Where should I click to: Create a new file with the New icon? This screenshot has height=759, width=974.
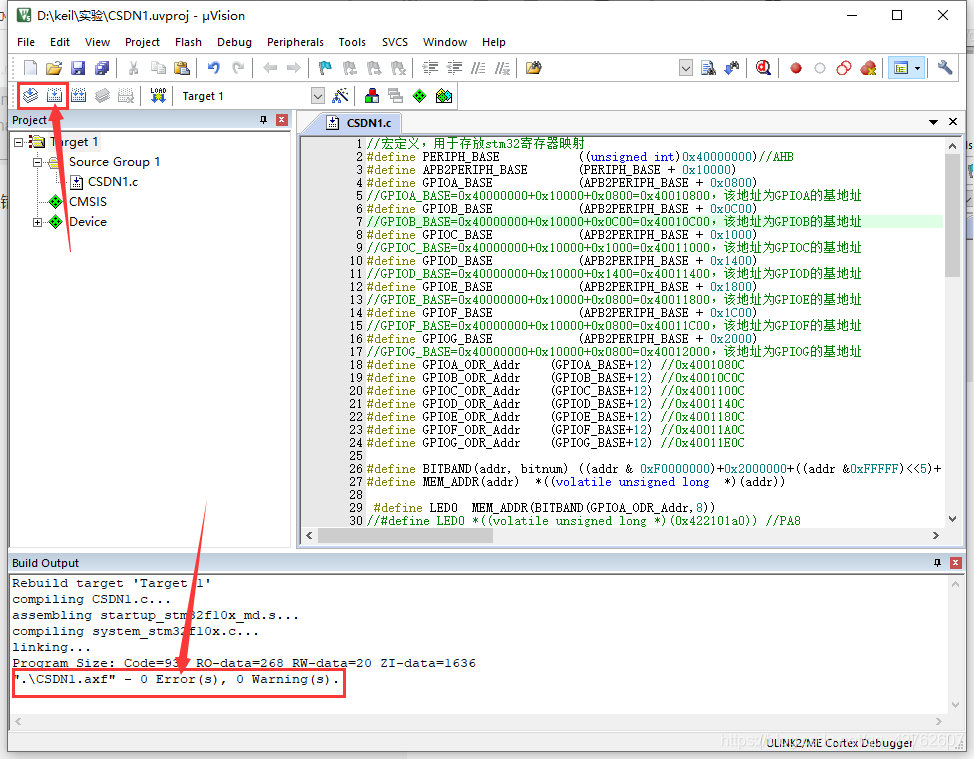click(30, 68)
